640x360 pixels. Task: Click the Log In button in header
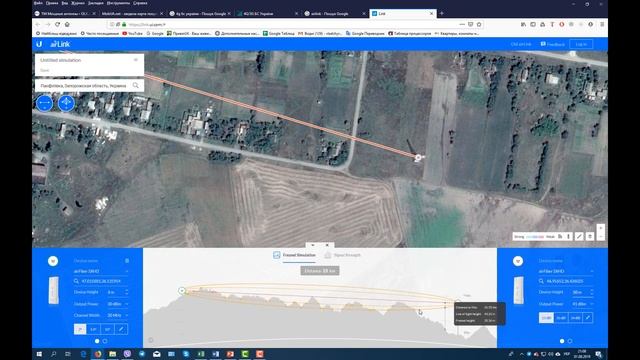click(x=581, y=44)
